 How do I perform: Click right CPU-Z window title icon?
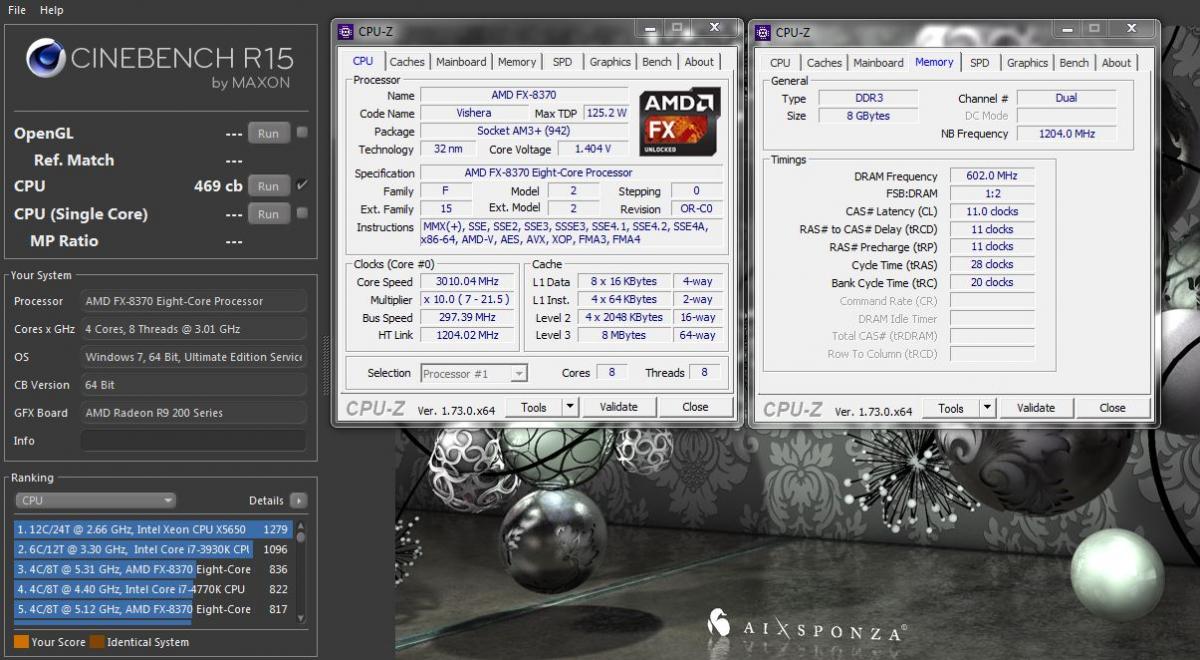pyautogui.click(x=763, y=32)
